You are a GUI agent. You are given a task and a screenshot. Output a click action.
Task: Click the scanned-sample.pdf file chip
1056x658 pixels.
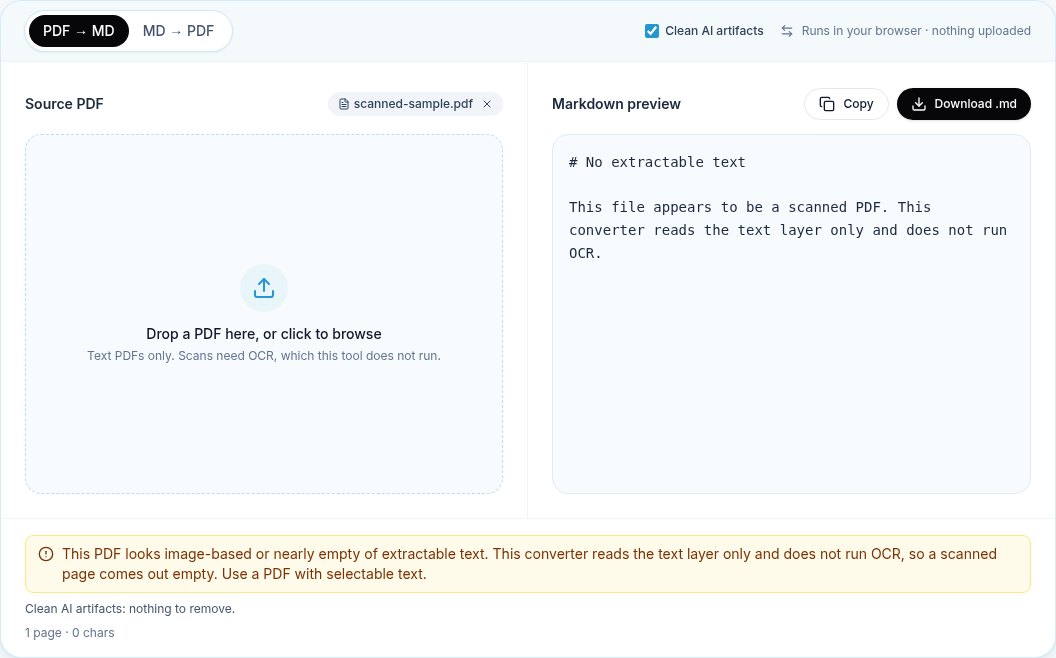pyautogui.click(x=415, y=104)
